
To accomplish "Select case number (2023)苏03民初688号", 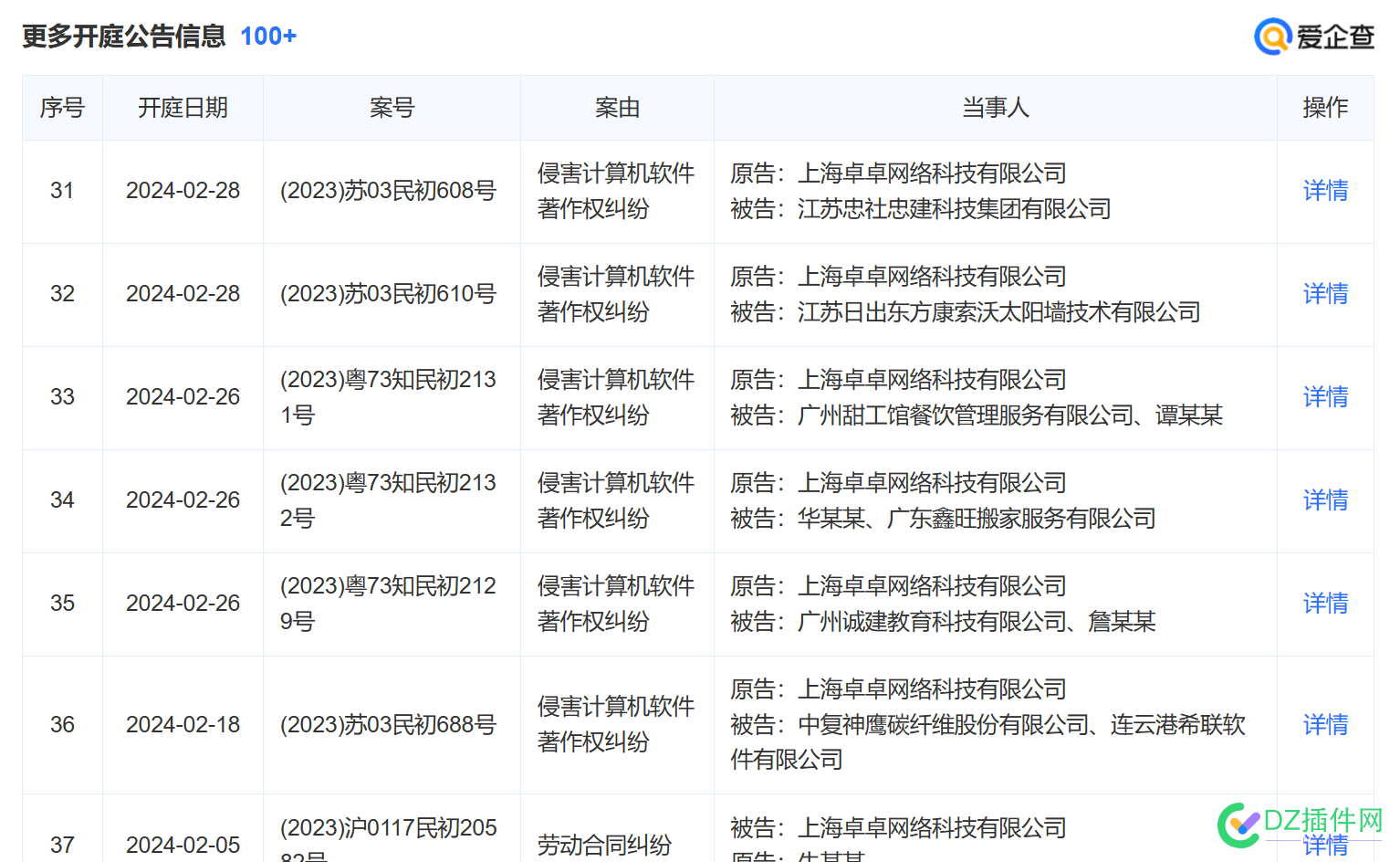I will tap(388, 725).
